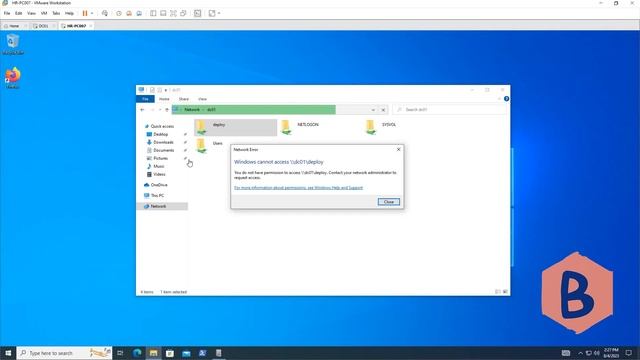
Task: Click the Search dc01 input field
Action: click(449, 110)
